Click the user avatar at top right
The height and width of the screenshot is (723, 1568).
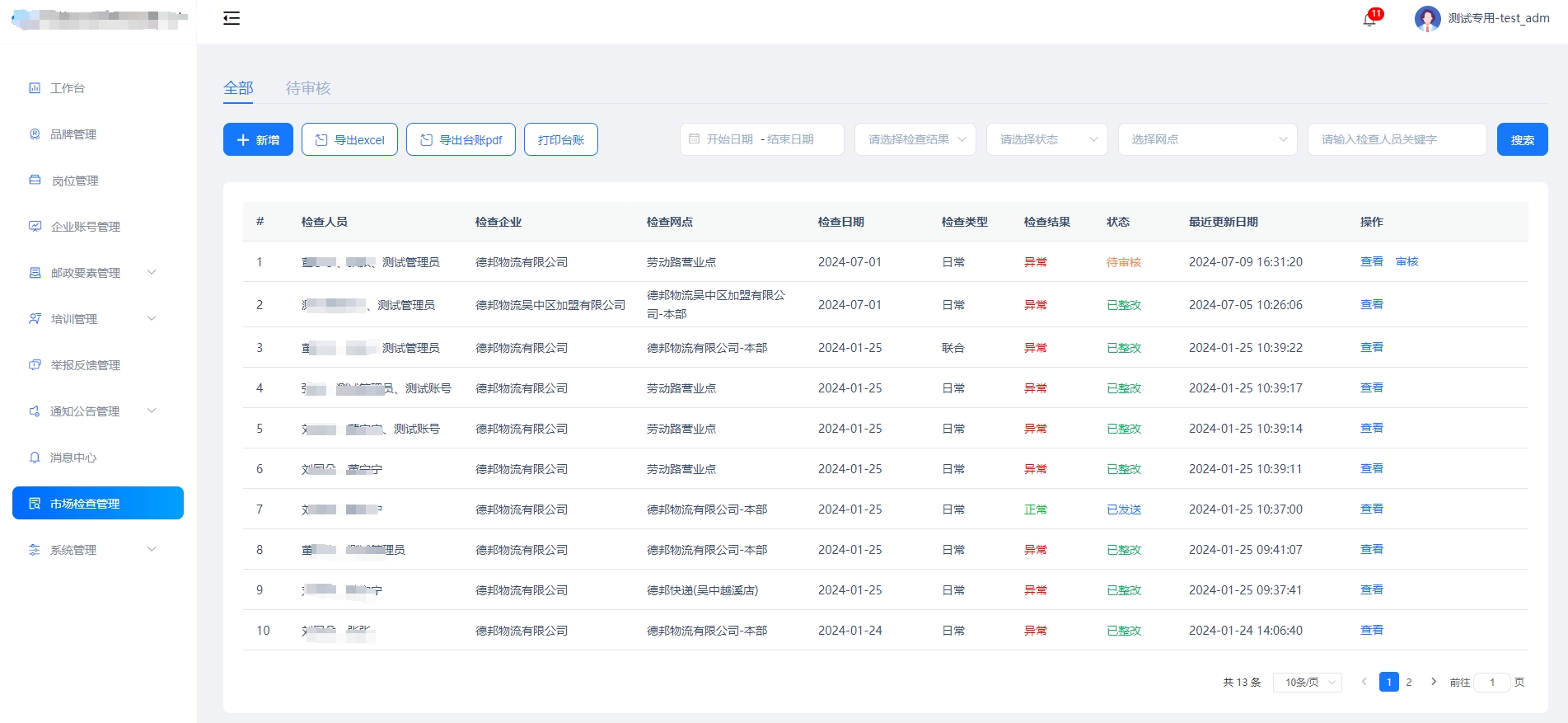1427,18
